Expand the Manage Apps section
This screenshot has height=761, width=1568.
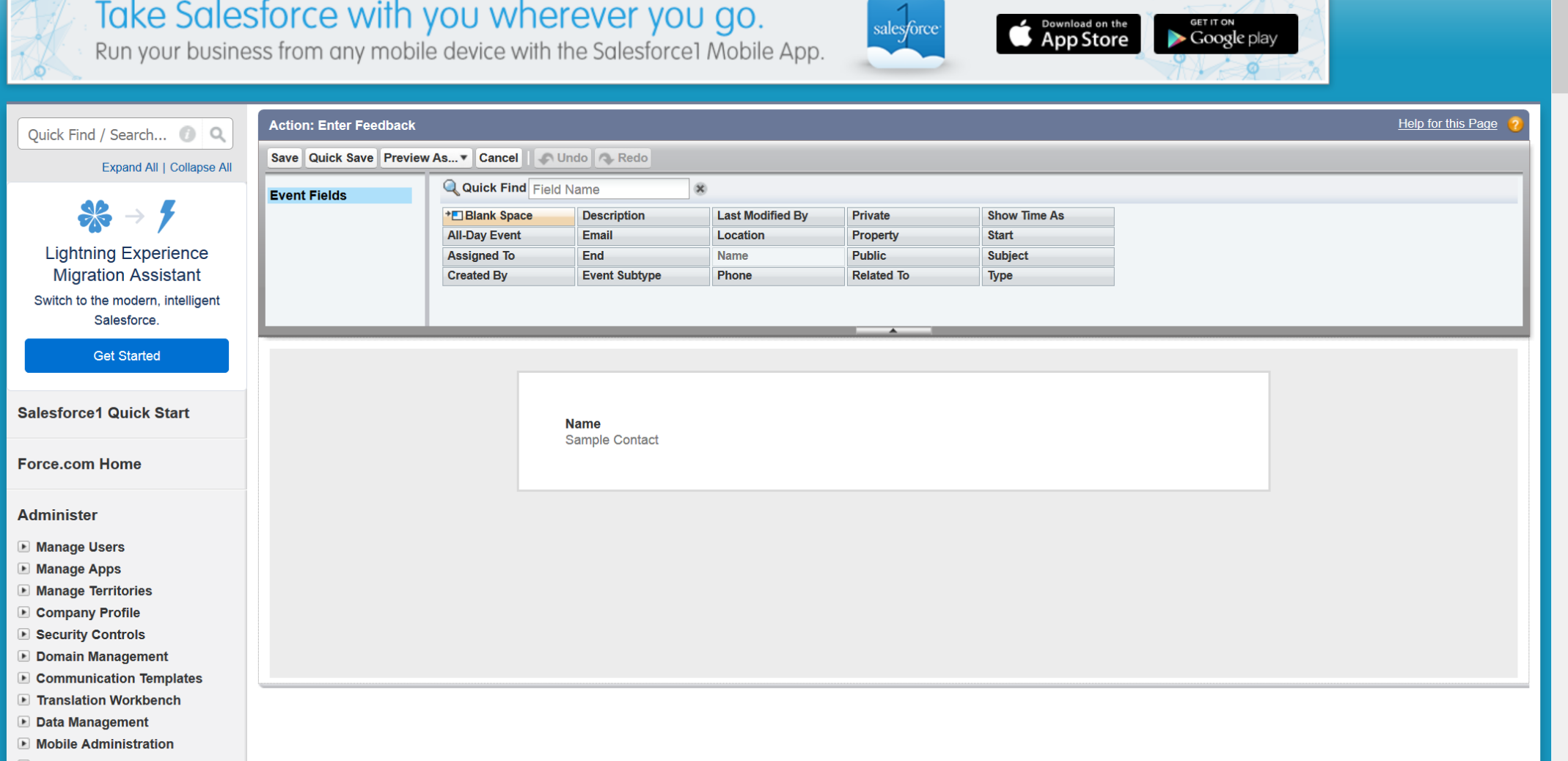[24, 569]
